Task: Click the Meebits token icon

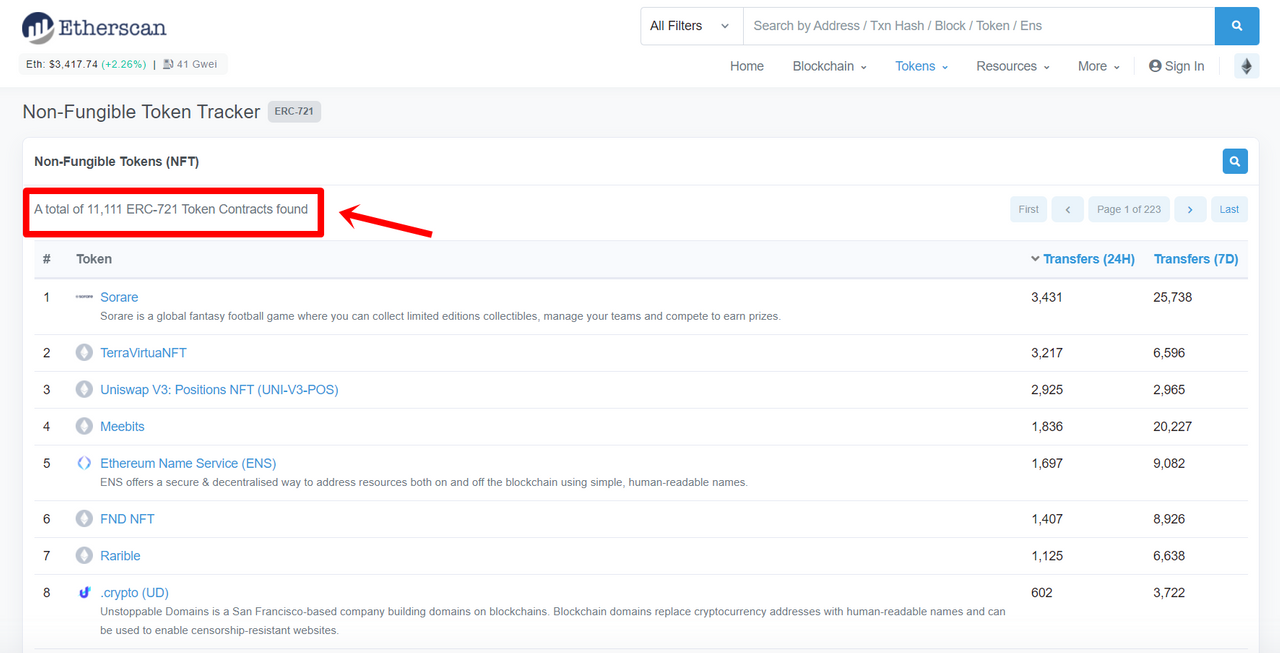Action: [x=84, y=427]
